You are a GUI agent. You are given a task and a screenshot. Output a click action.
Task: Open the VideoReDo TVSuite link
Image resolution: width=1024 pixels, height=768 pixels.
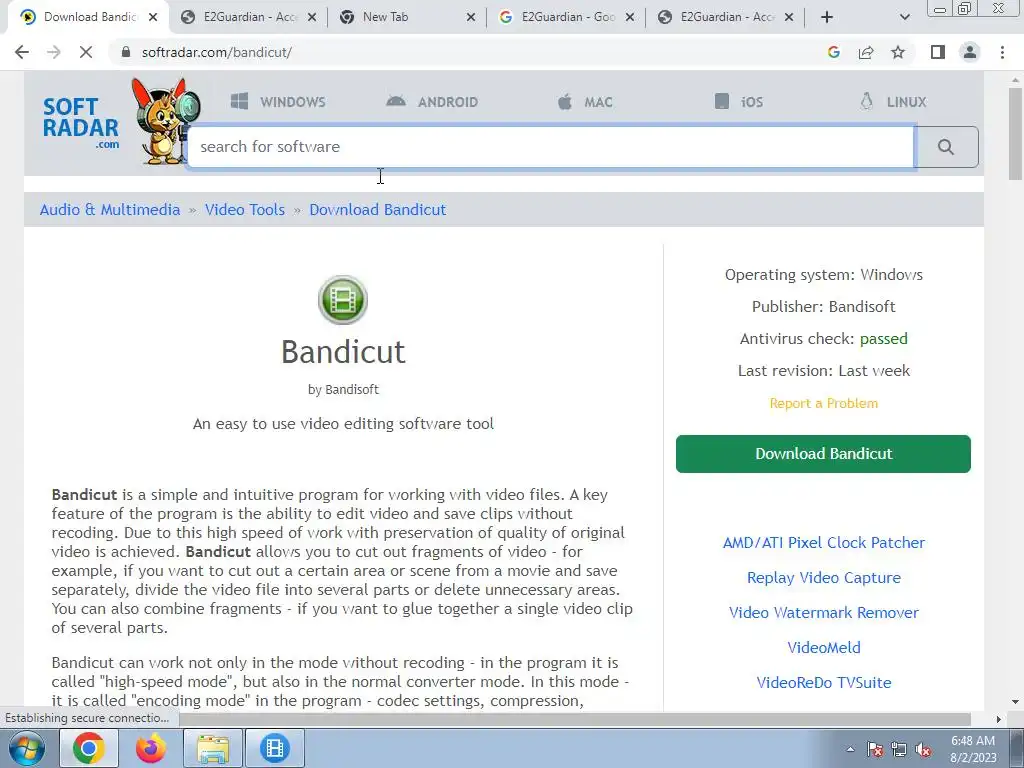(824, 682)
